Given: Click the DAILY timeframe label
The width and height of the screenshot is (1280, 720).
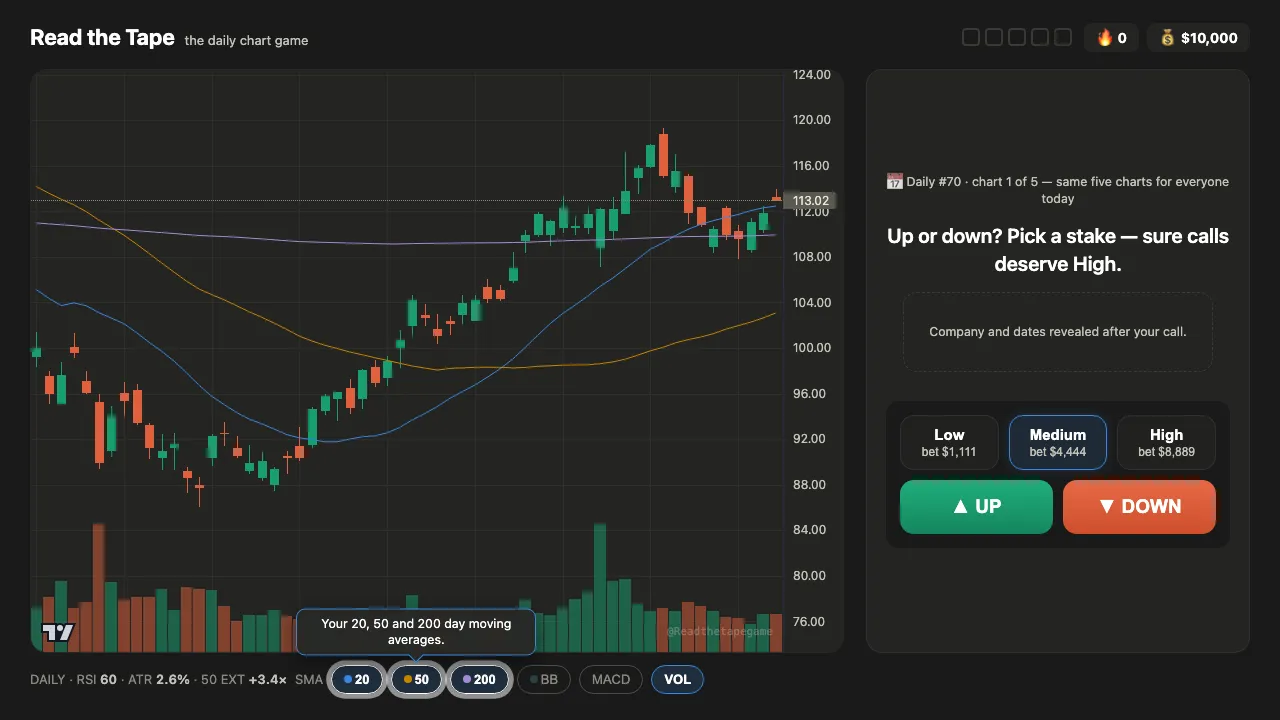Looking at the screenshot, I should 48,680.
